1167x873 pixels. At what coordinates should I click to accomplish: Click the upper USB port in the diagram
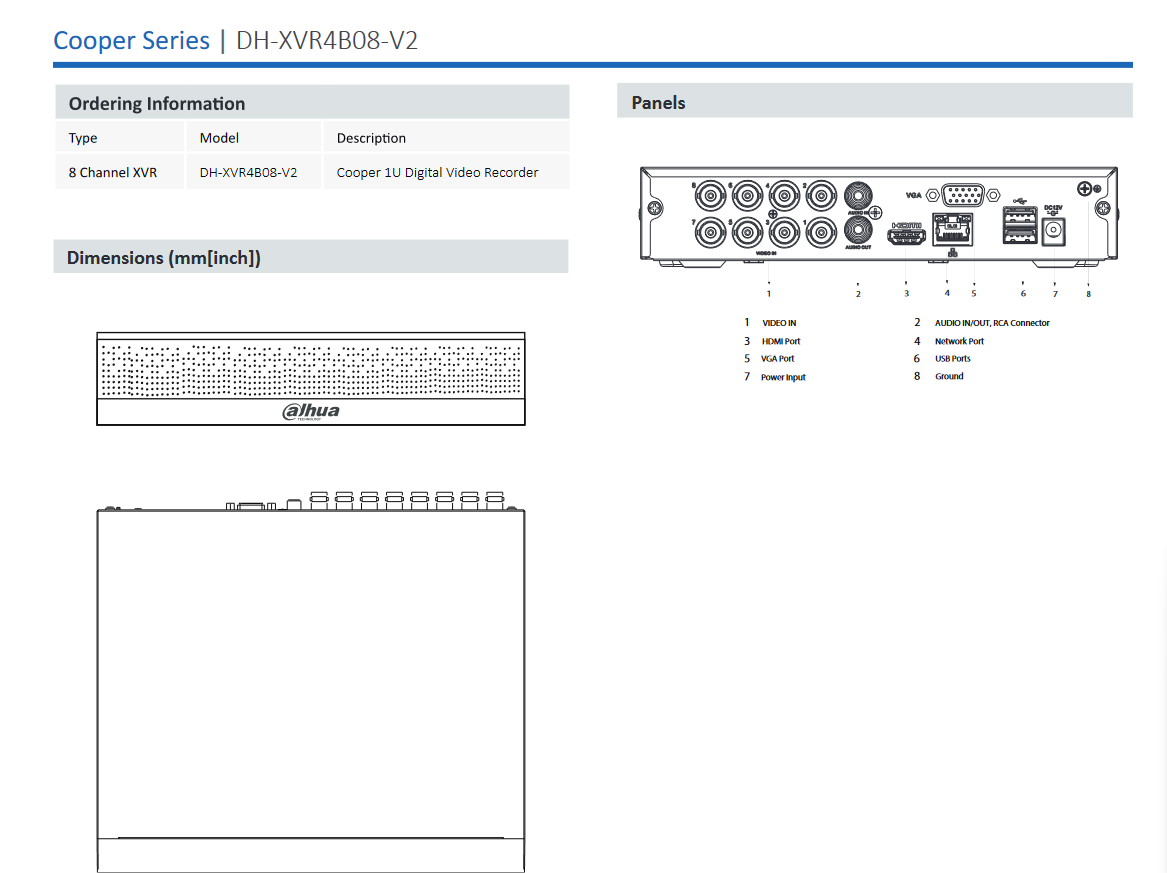tap(1020, 217)
